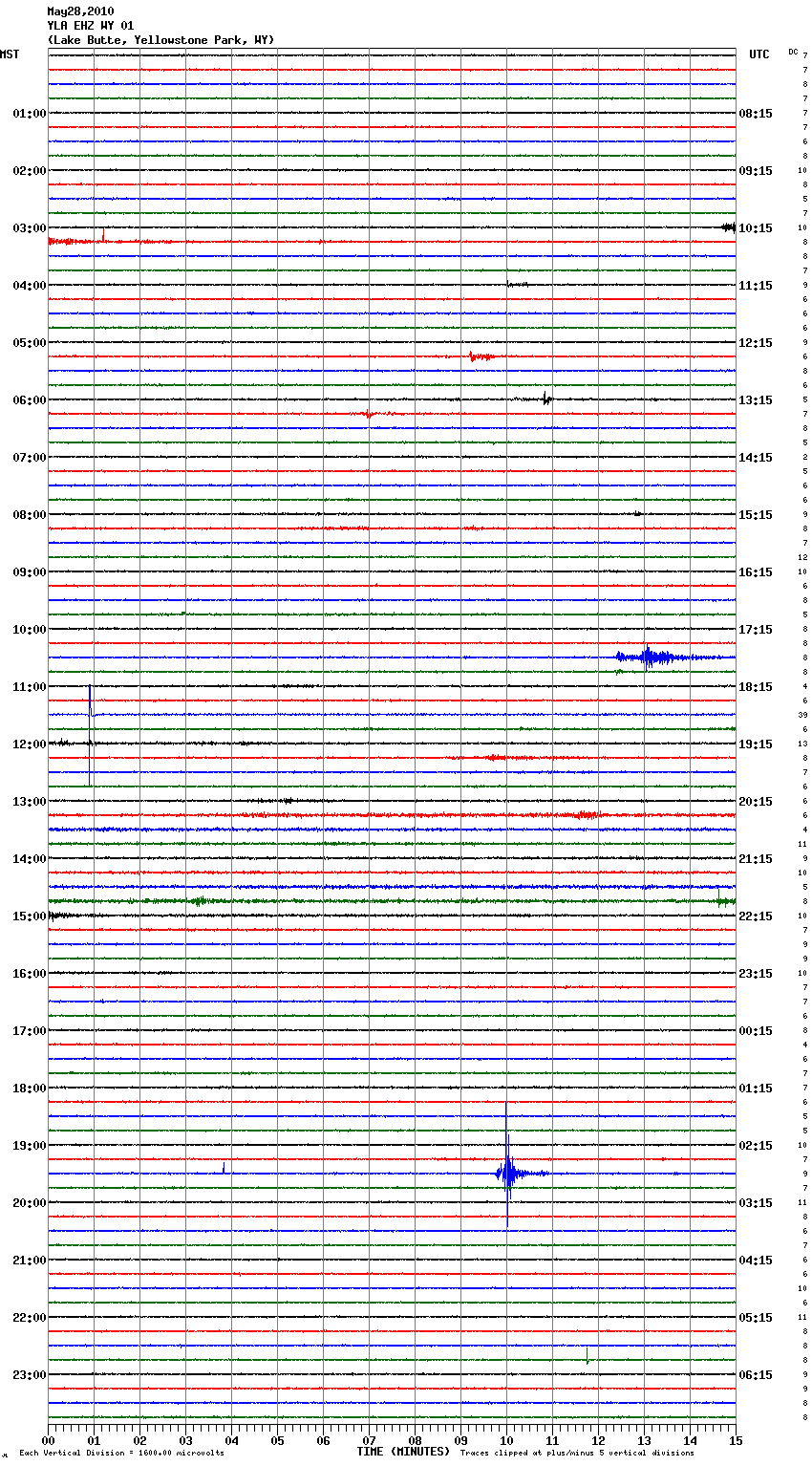812x1466 pixels.
Task: Select the YLA EHZ WY 01 station title
Action: pyautogui.click(x=91, y=26)
